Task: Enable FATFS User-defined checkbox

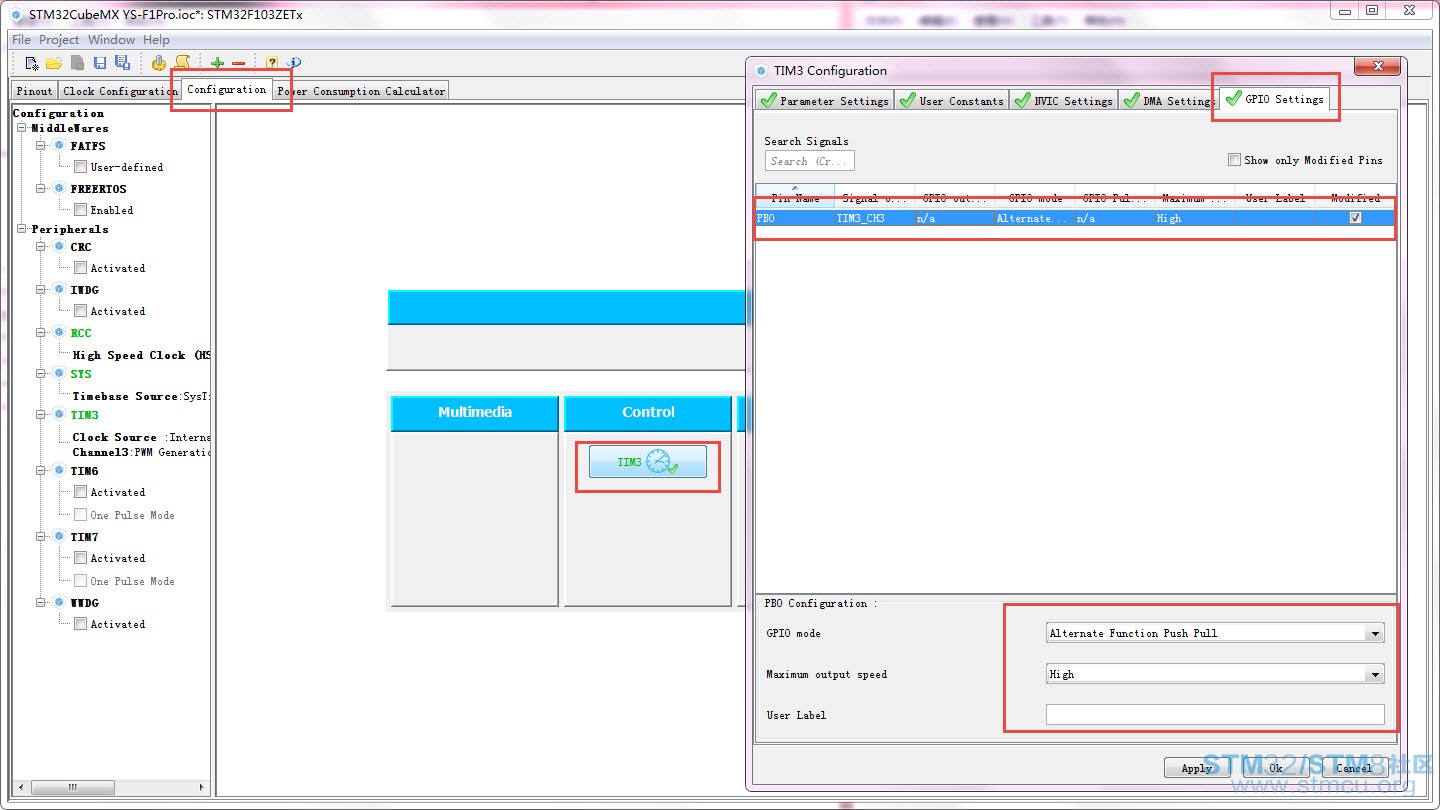Action: pos(80,167)
